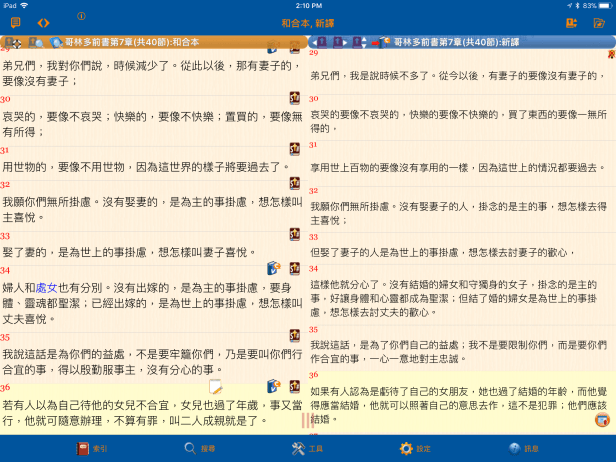616x462 pixels.
Task: Click the folder icon at top right corner
Action: pyautogui.click(x=599, y=23)
